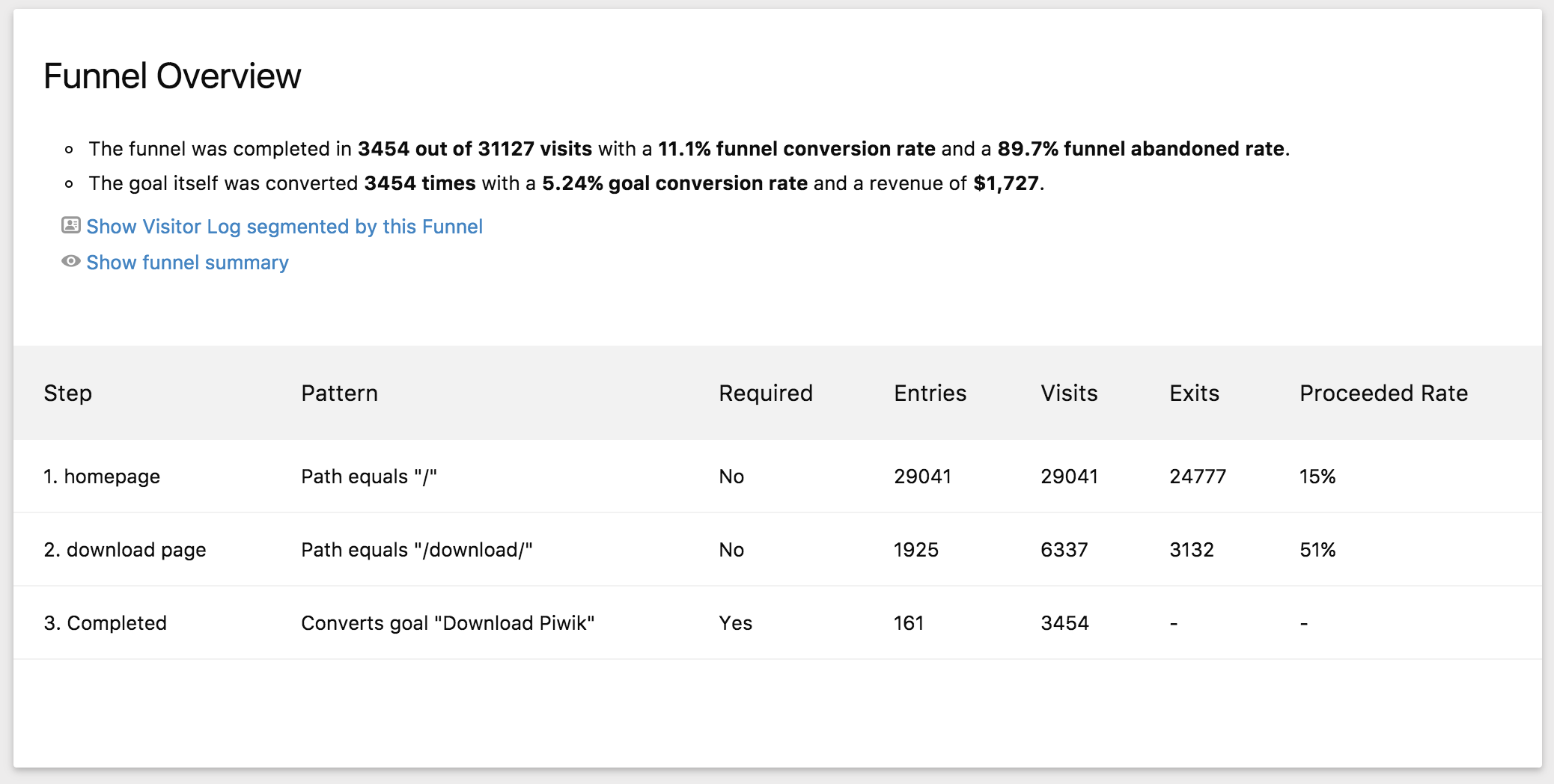Click the Proceeded Rate column header
The width and height of the screenshot is (1554, 784).
coord(1383,393)
